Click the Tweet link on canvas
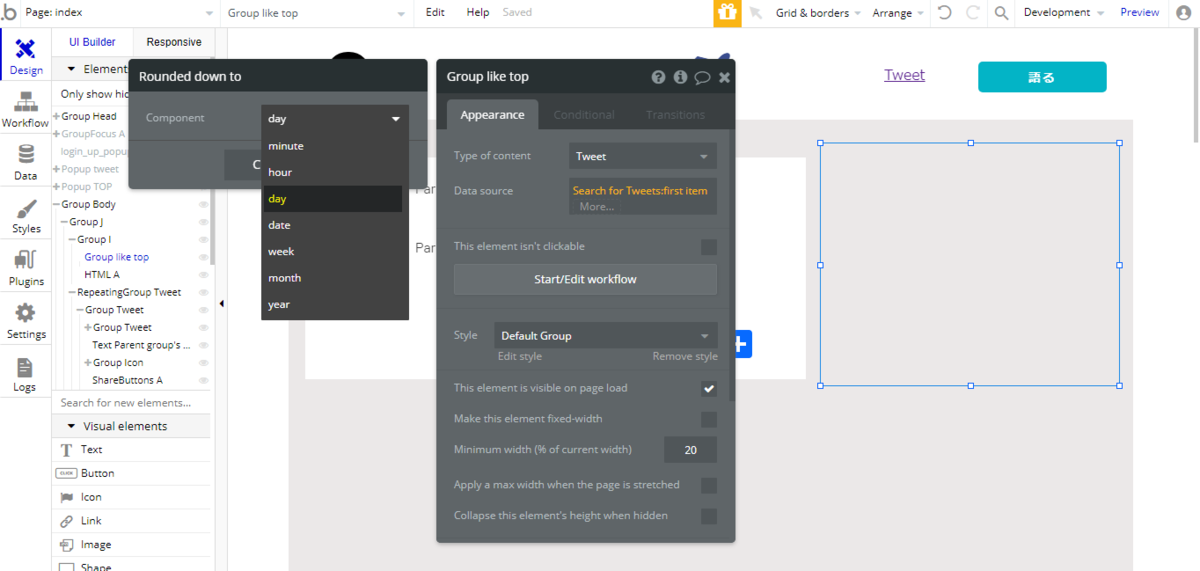 904,75
